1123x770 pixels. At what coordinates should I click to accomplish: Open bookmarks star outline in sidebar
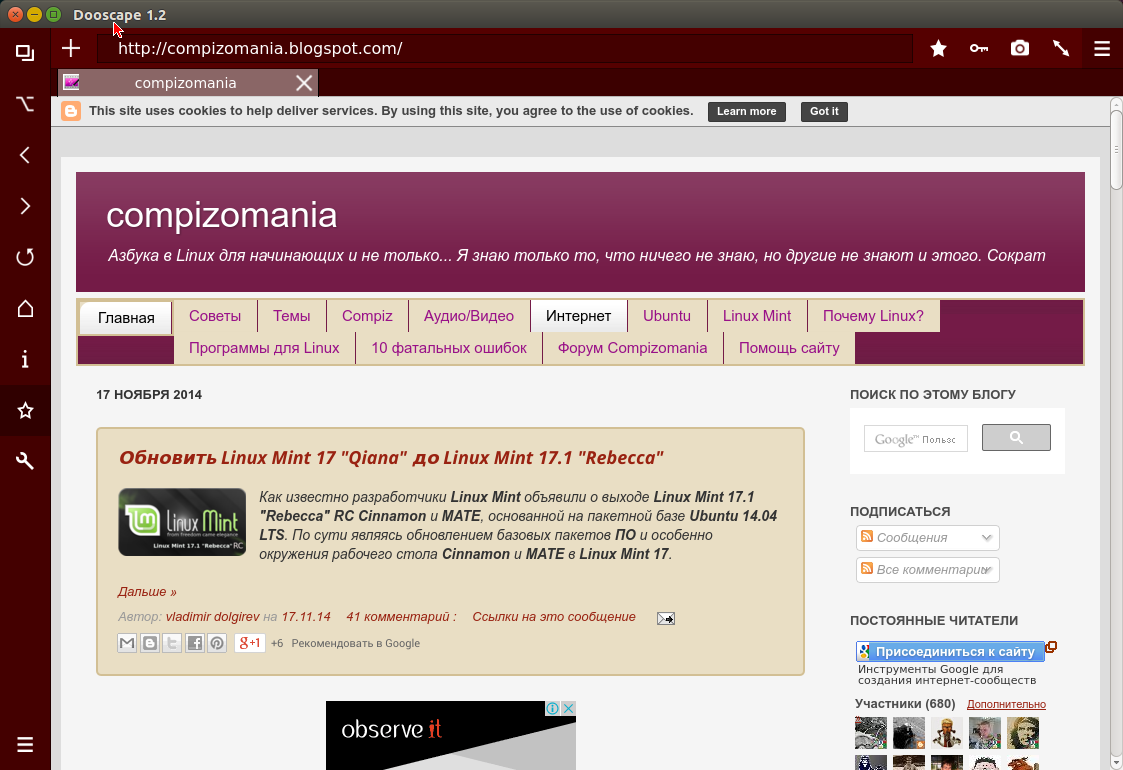pos(25,410)
